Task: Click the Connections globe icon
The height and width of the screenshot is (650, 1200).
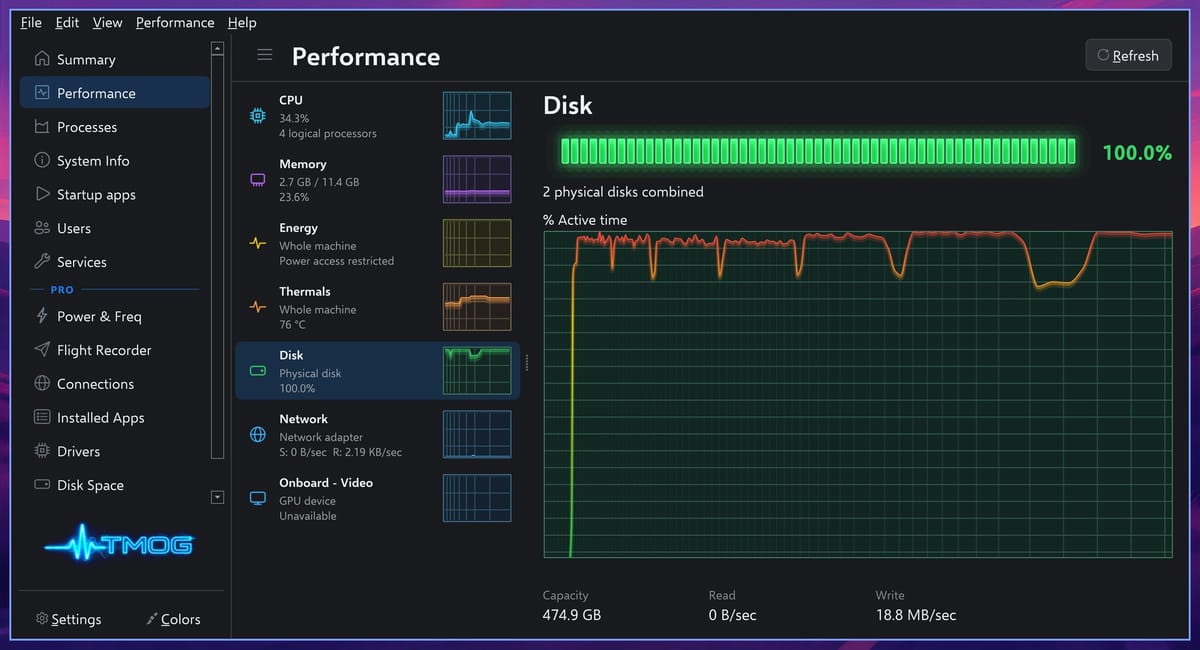Action: [42, 384]
